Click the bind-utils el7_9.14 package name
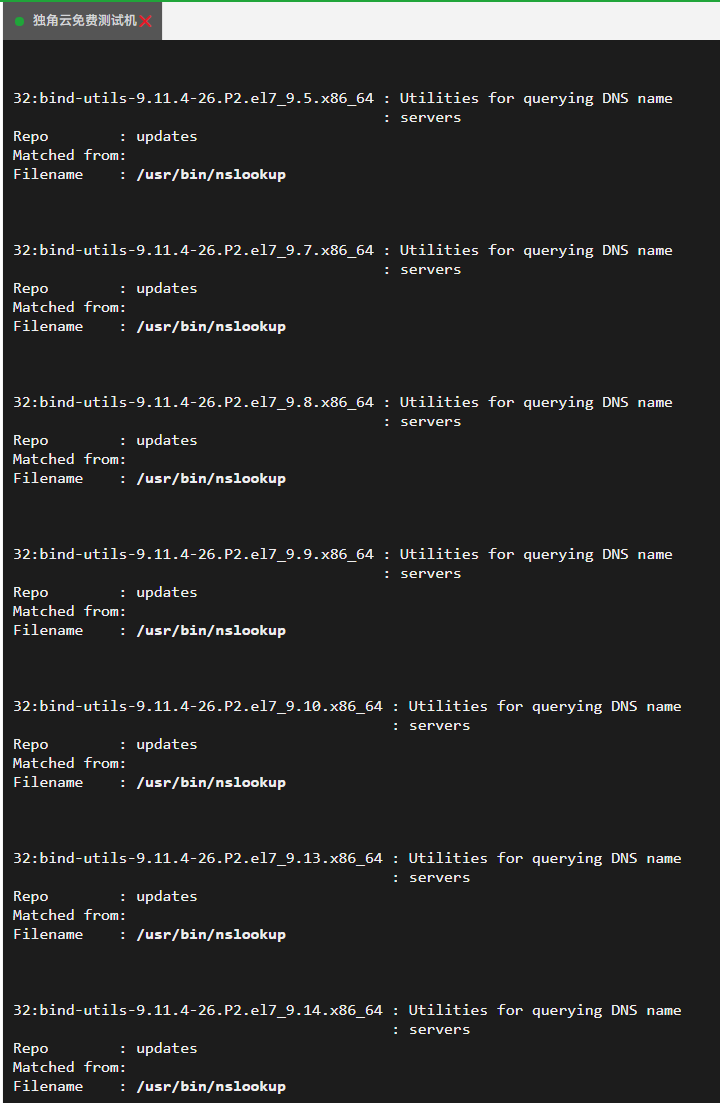Image resolution: width=720 pixels, height=1103 pixels. point(198,1010)
